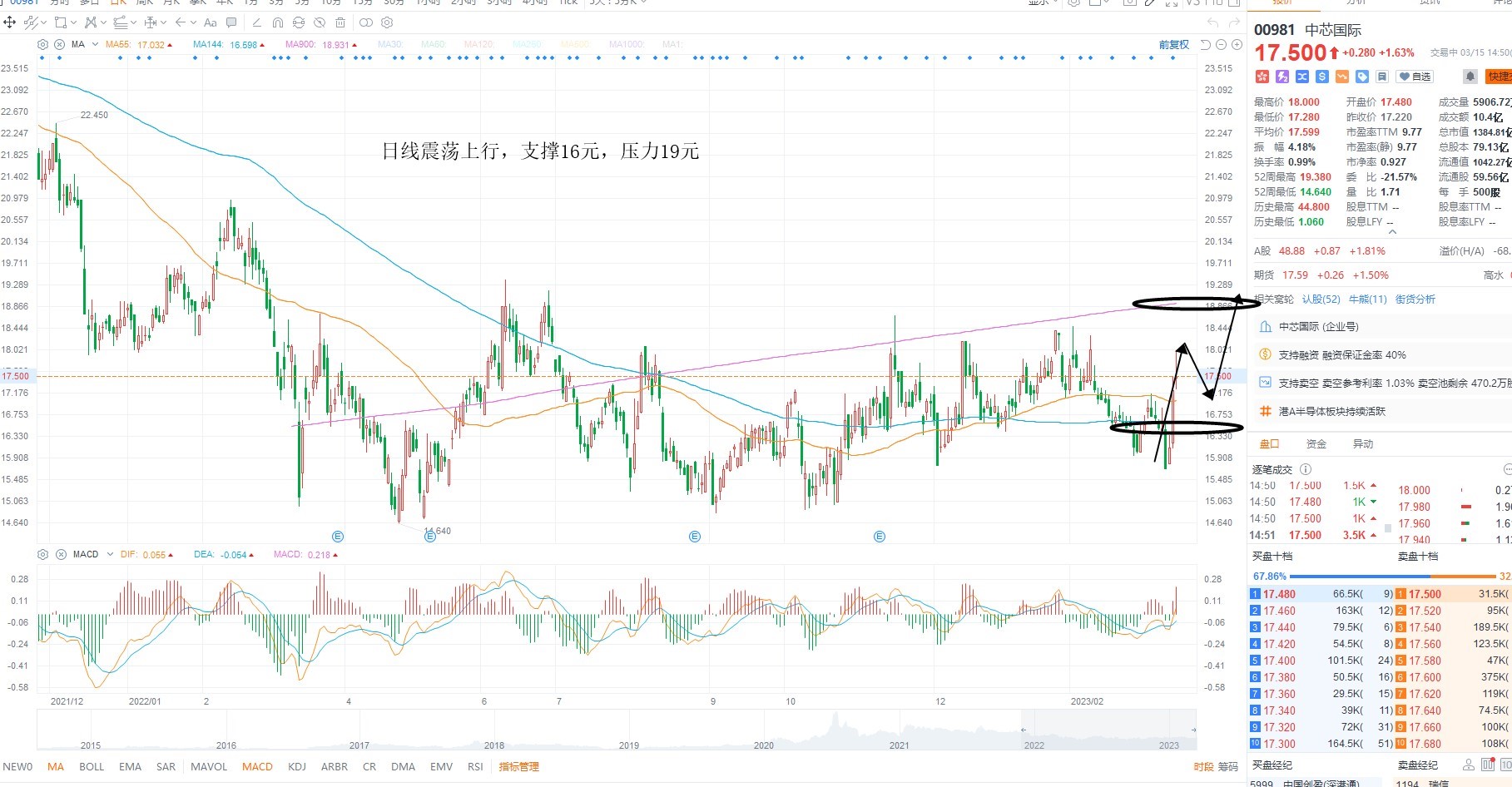Enable hidden MA120 line in legend
The width and height of the screenshot is (1512, 787).
point(478,45)
